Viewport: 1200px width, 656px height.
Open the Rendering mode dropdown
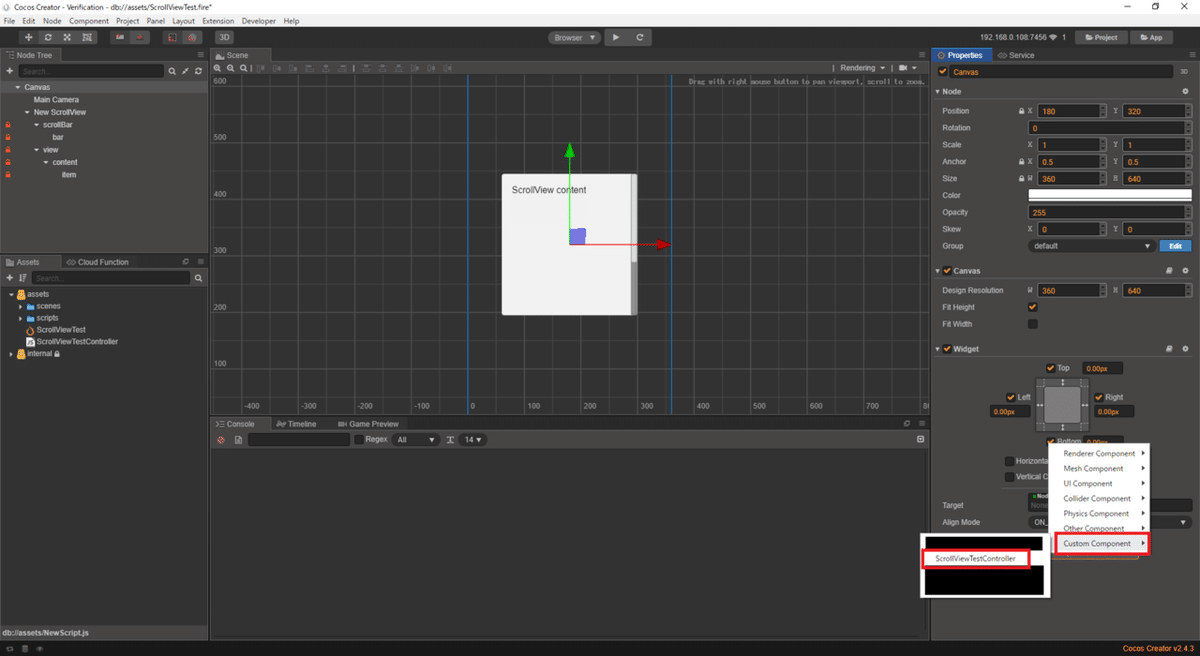pyautogui.click(x=863, y=68)
